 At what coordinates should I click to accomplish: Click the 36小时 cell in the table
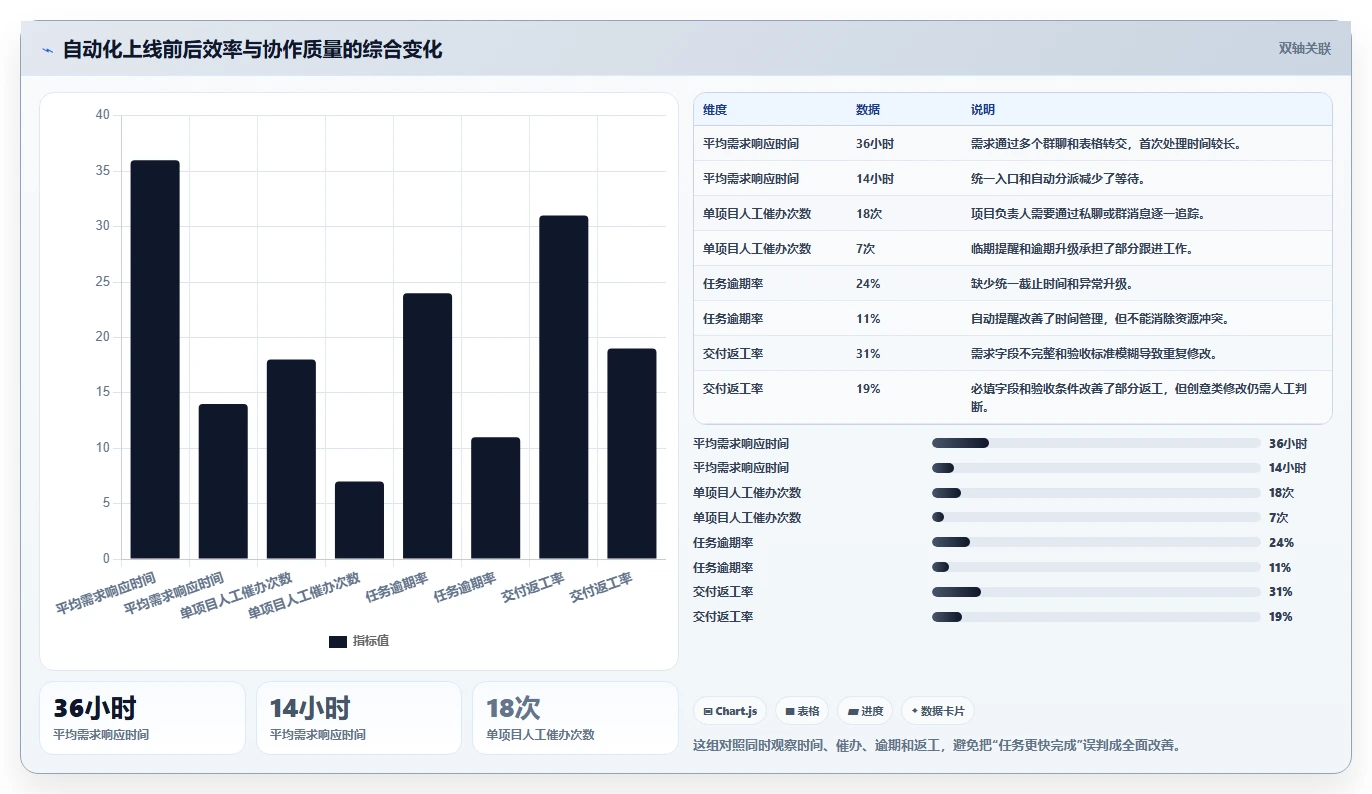click(875, 144)
